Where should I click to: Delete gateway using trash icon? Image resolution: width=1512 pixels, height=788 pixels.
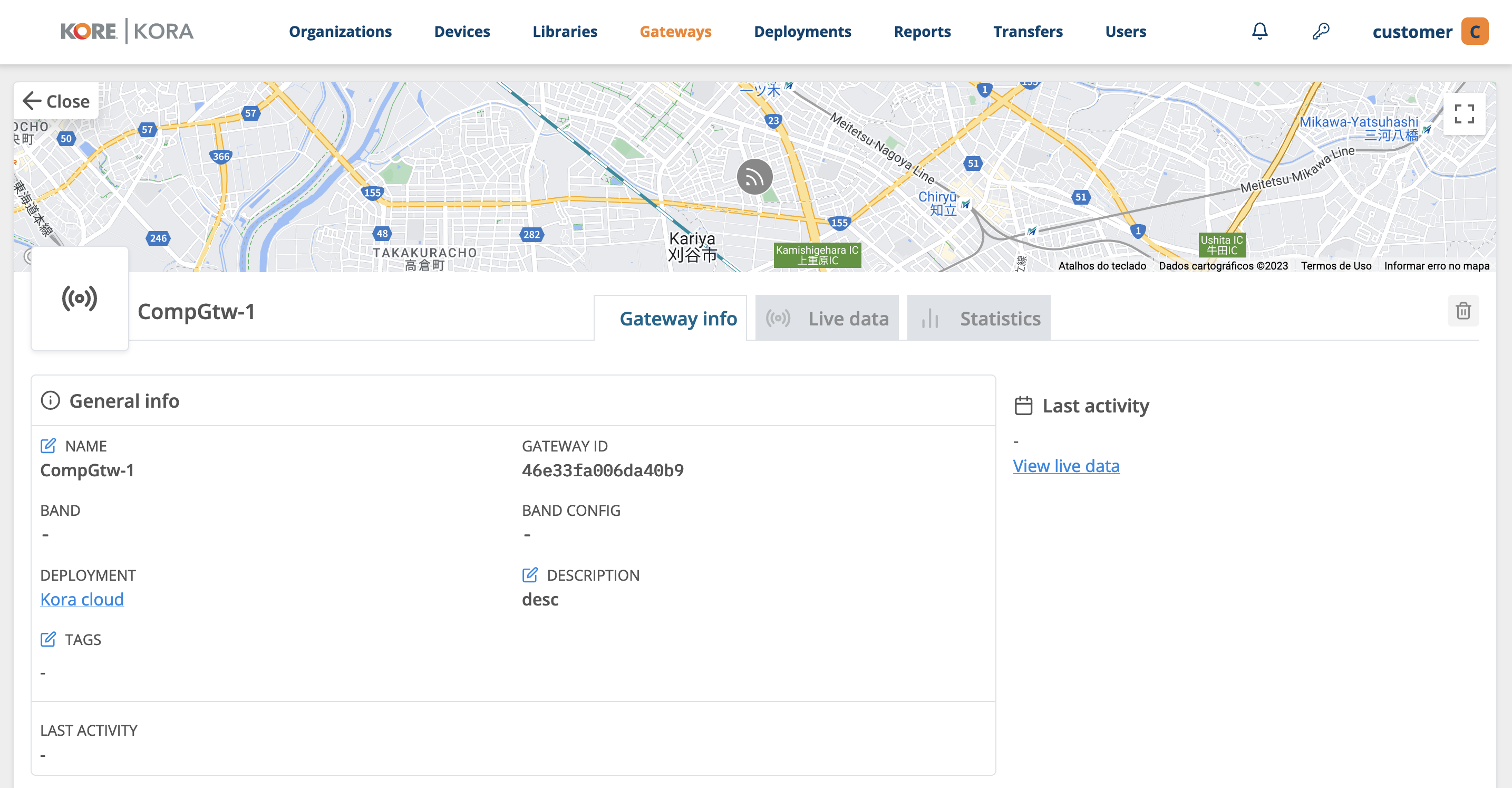click(1462, 311)
